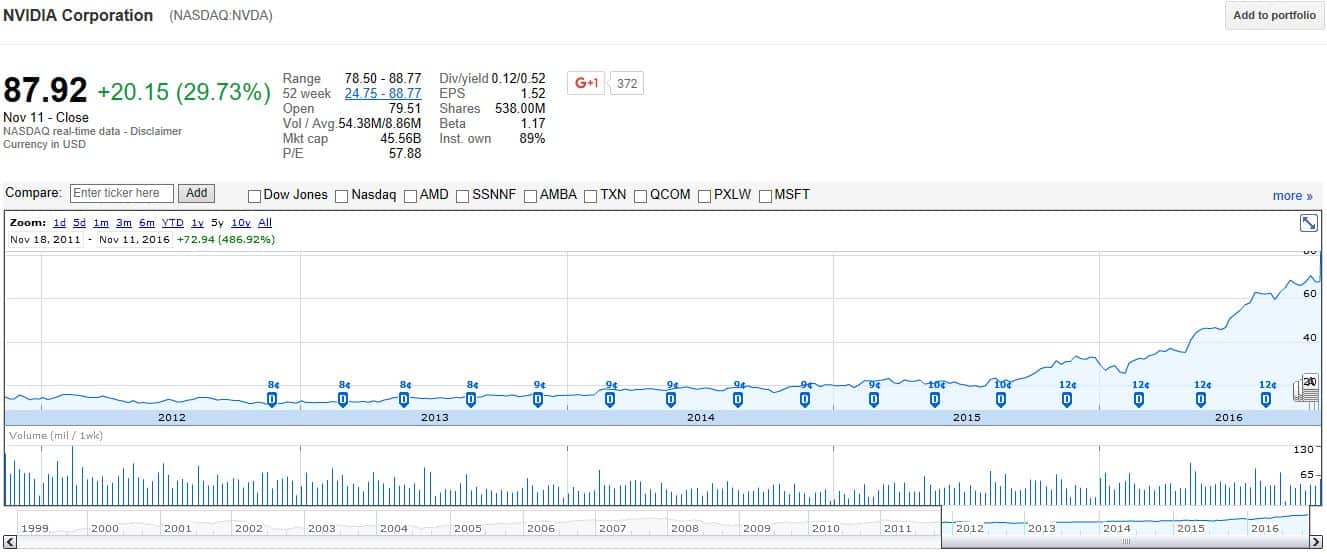Click year 2001 on the overview timeline
Screen dimensions: 1327x554
177,528
